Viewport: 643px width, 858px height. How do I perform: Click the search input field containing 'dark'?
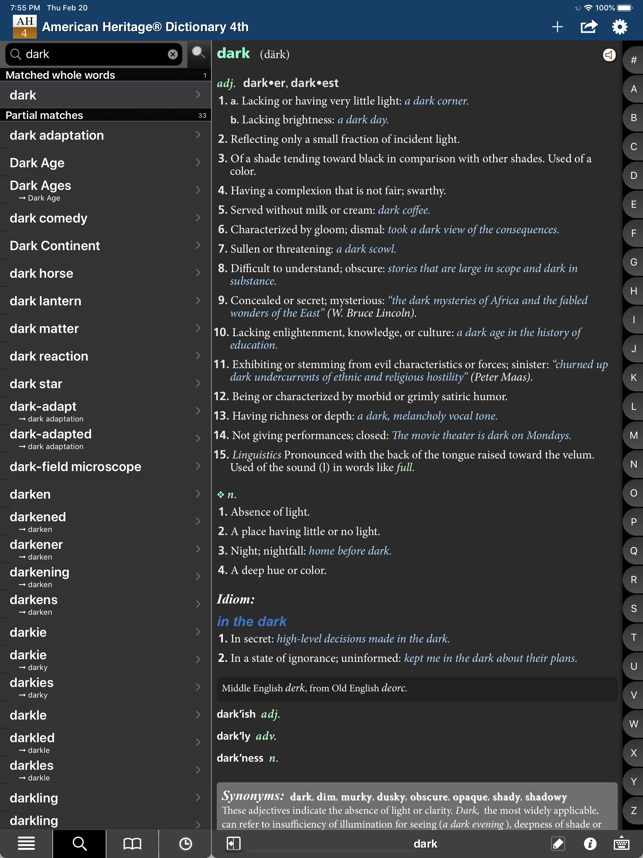pos(90,54)
